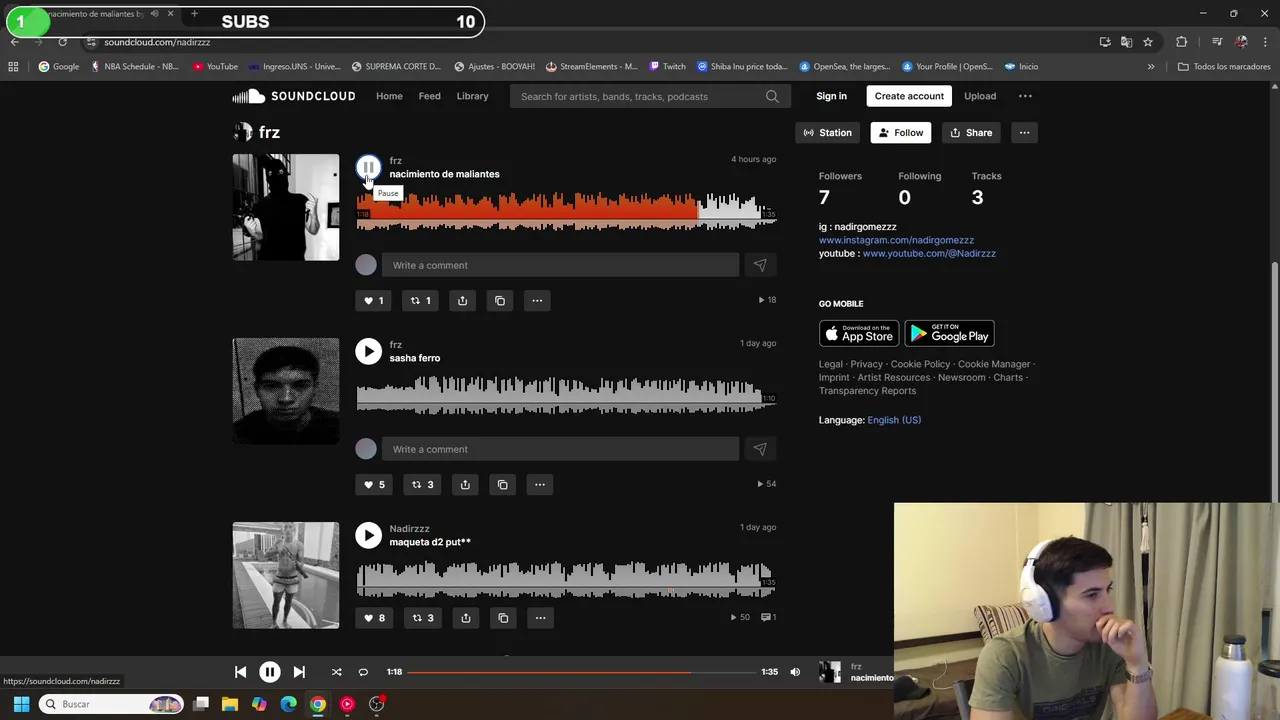The width and height of the screenshot is (1280, 720).
Task: Open the Library menu item
Action: 472,96
